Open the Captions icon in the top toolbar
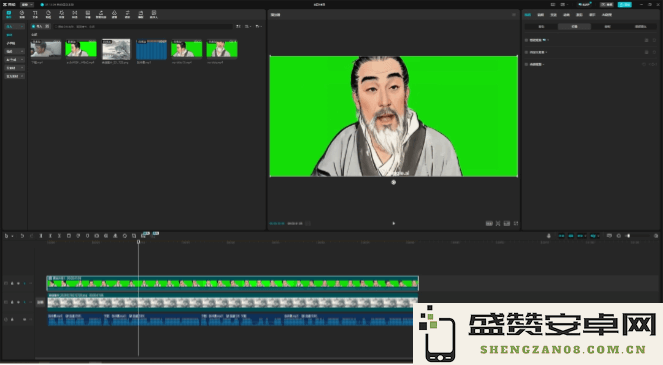This screenshot has width=663, height=365. point(88,14)
